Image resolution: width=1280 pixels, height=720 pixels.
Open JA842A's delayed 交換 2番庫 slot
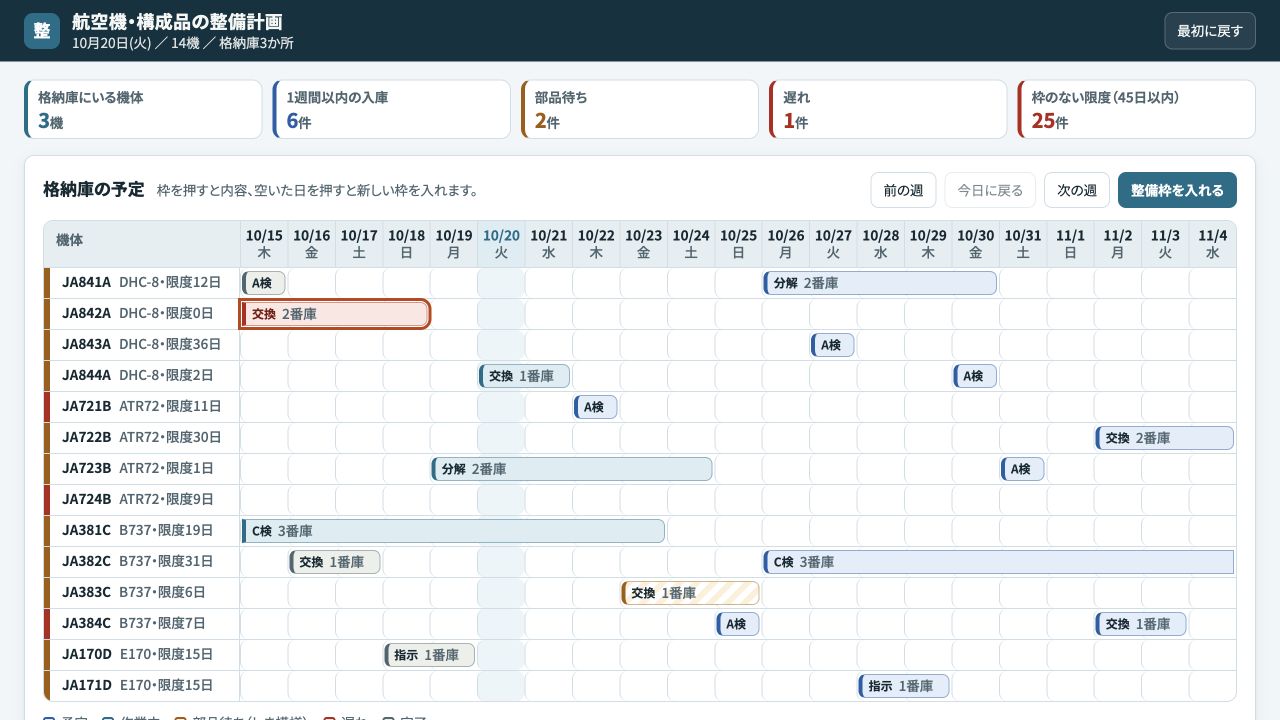[x=335, y=314]
